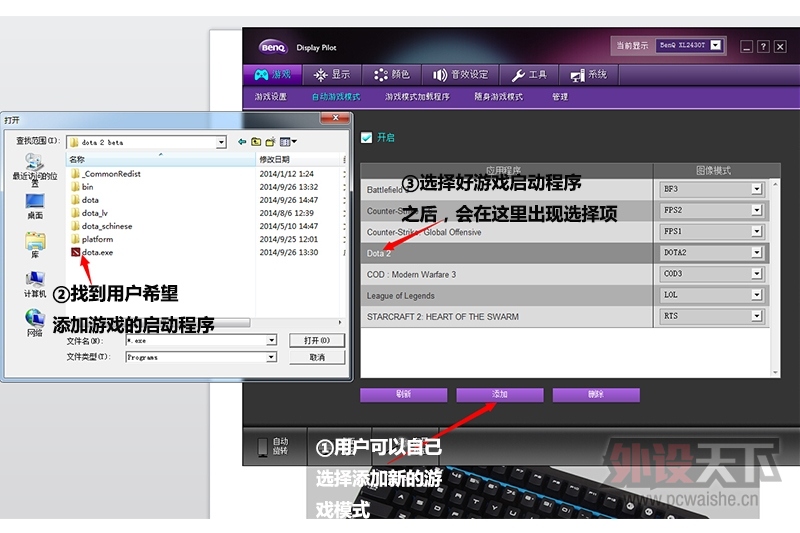Open the 音效设定 audio settings tab
800x533 pixels.
pyautogui.click(x=461, y=74)
